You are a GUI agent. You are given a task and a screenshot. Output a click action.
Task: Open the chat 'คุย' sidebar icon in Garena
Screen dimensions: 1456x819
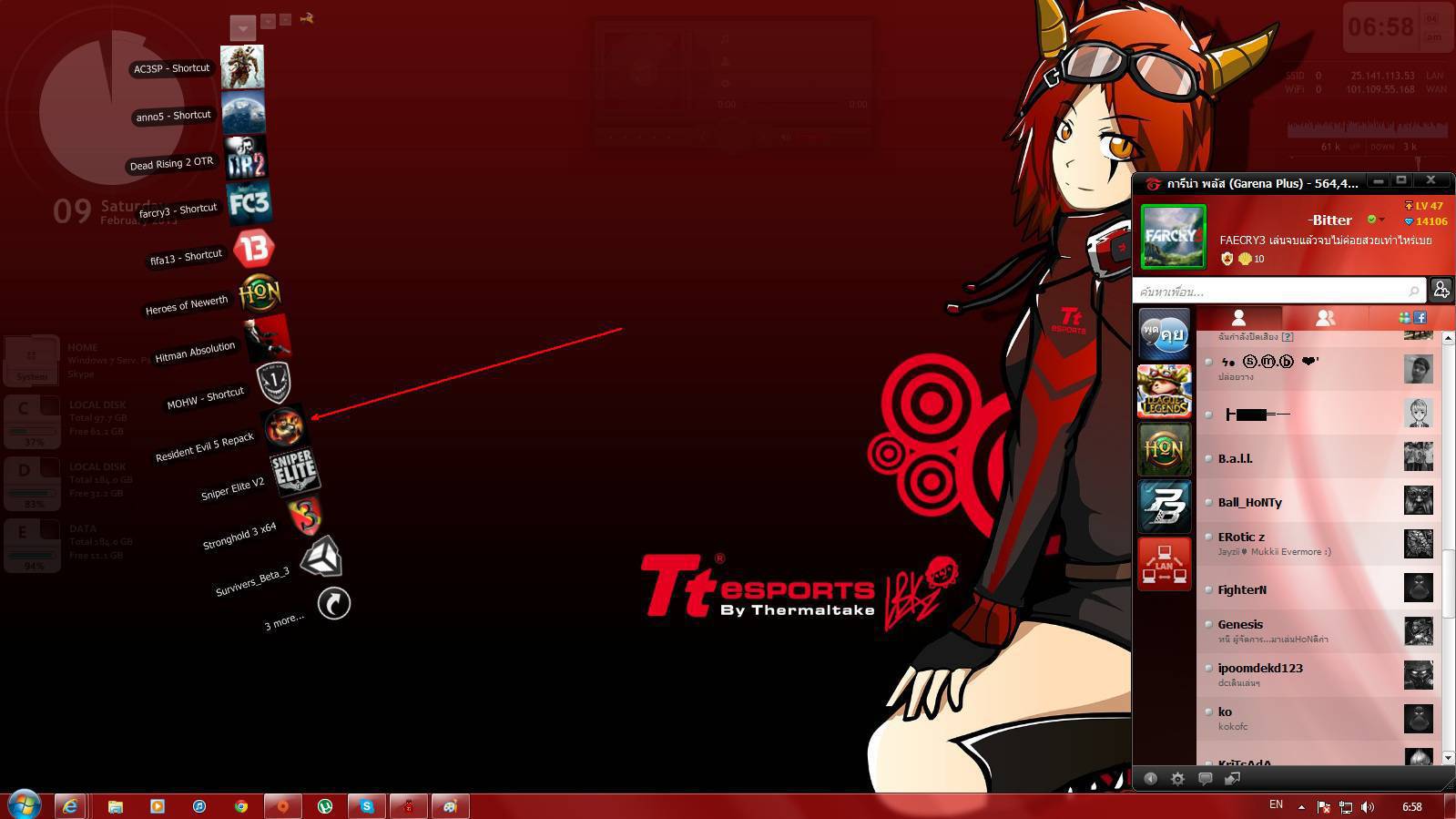pyautogui.click(x=1164, y=333)
